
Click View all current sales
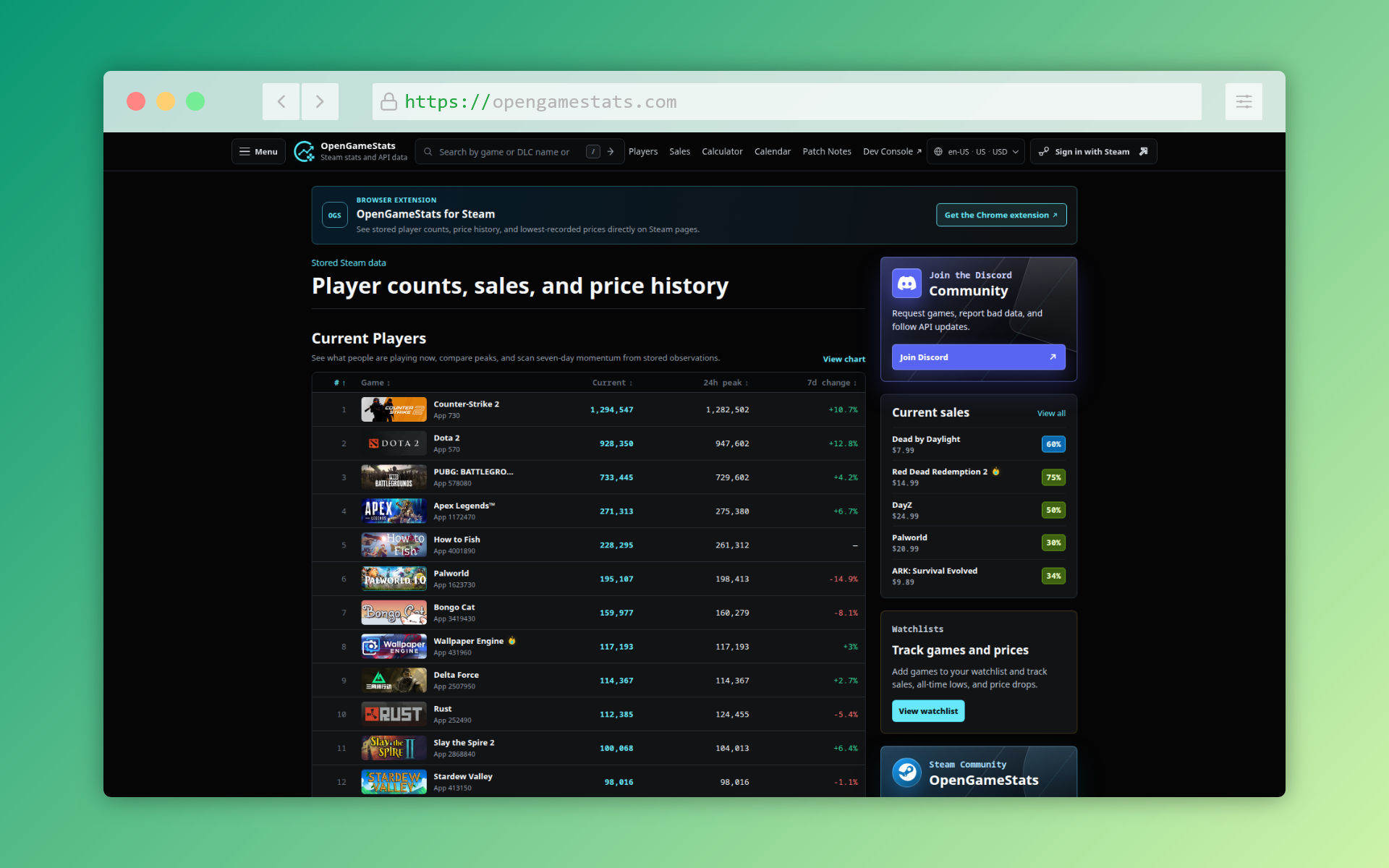tap(1051, 414)
